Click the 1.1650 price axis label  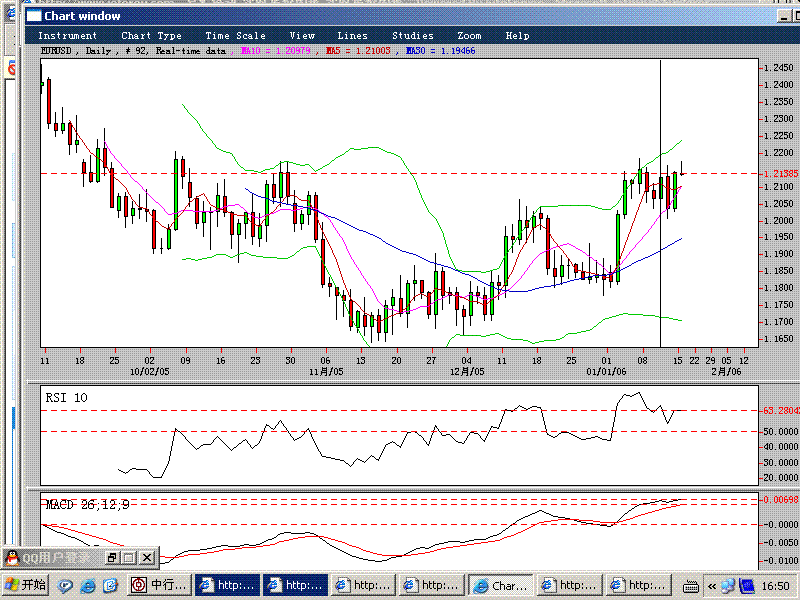(x=779, y=339)
